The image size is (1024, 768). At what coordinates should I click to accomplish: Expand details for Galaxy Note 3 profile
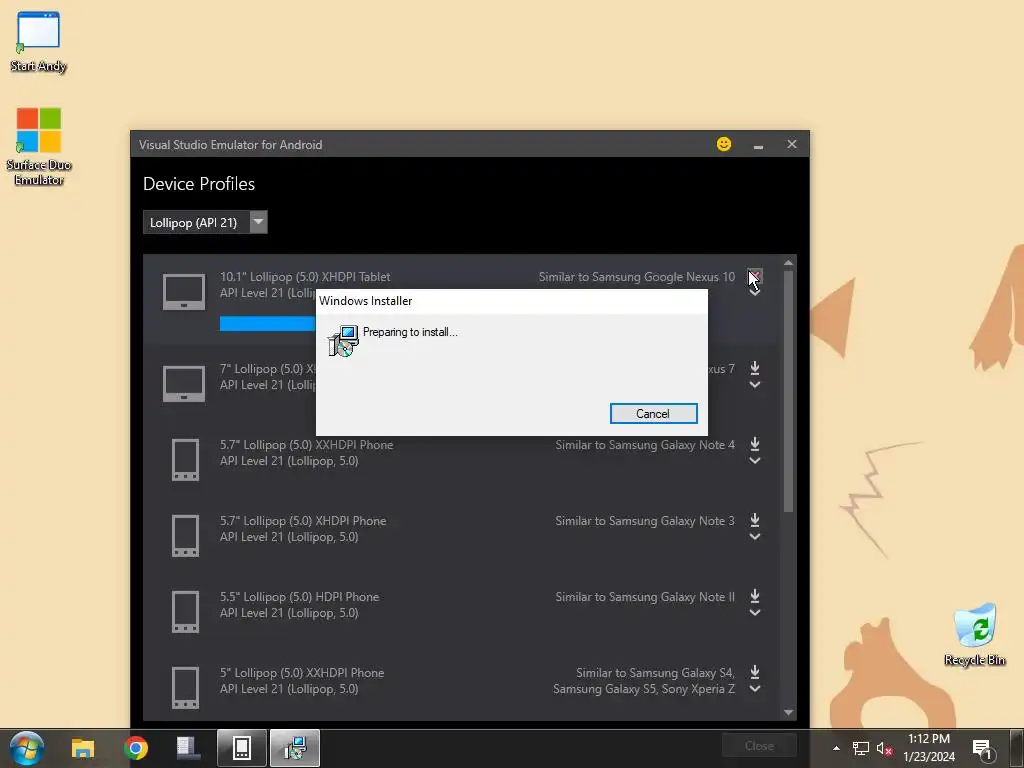755,537
